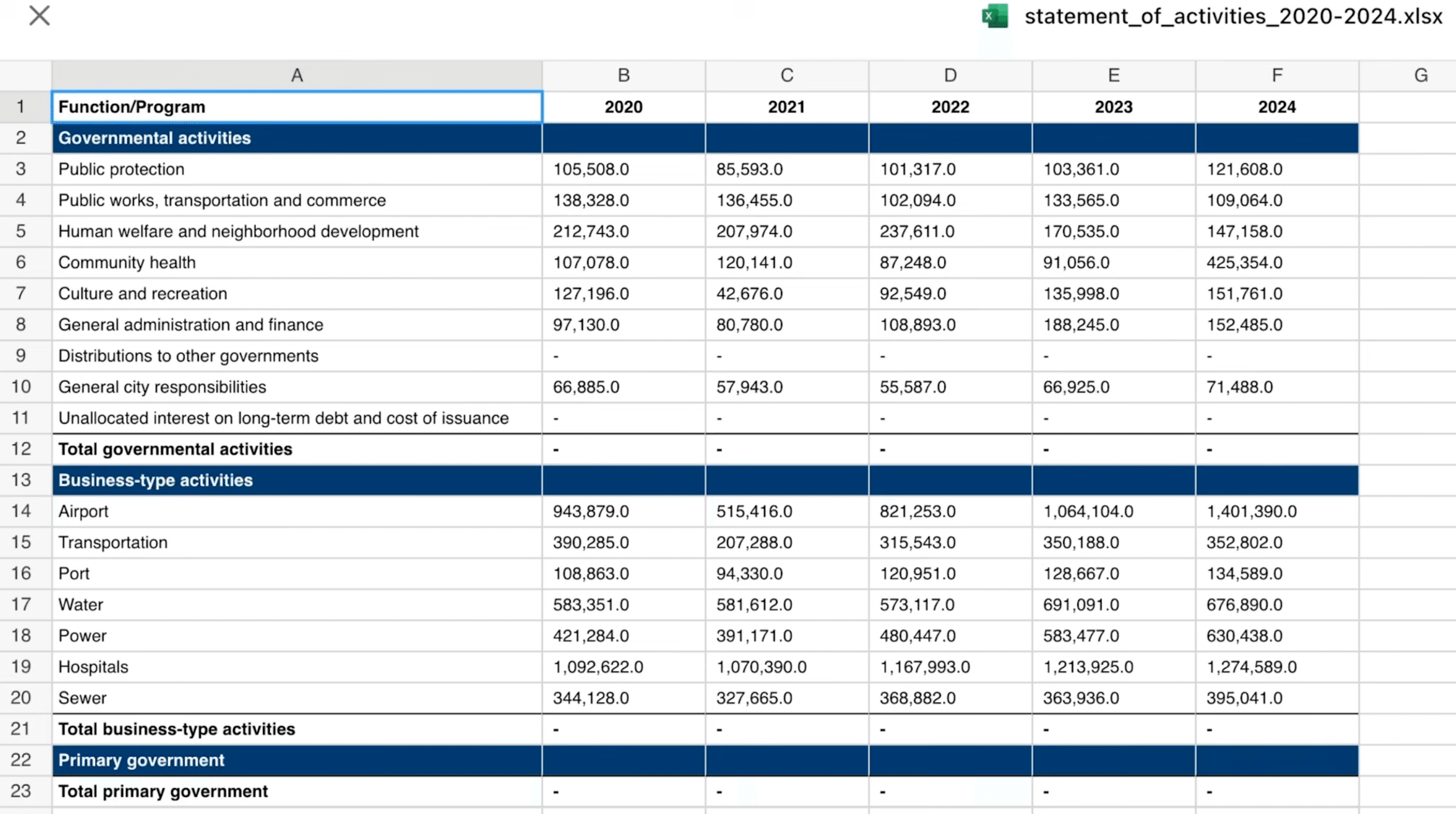Select column F header
The height and width of the screenshot is (814, 1456).
click(1277, 76)
